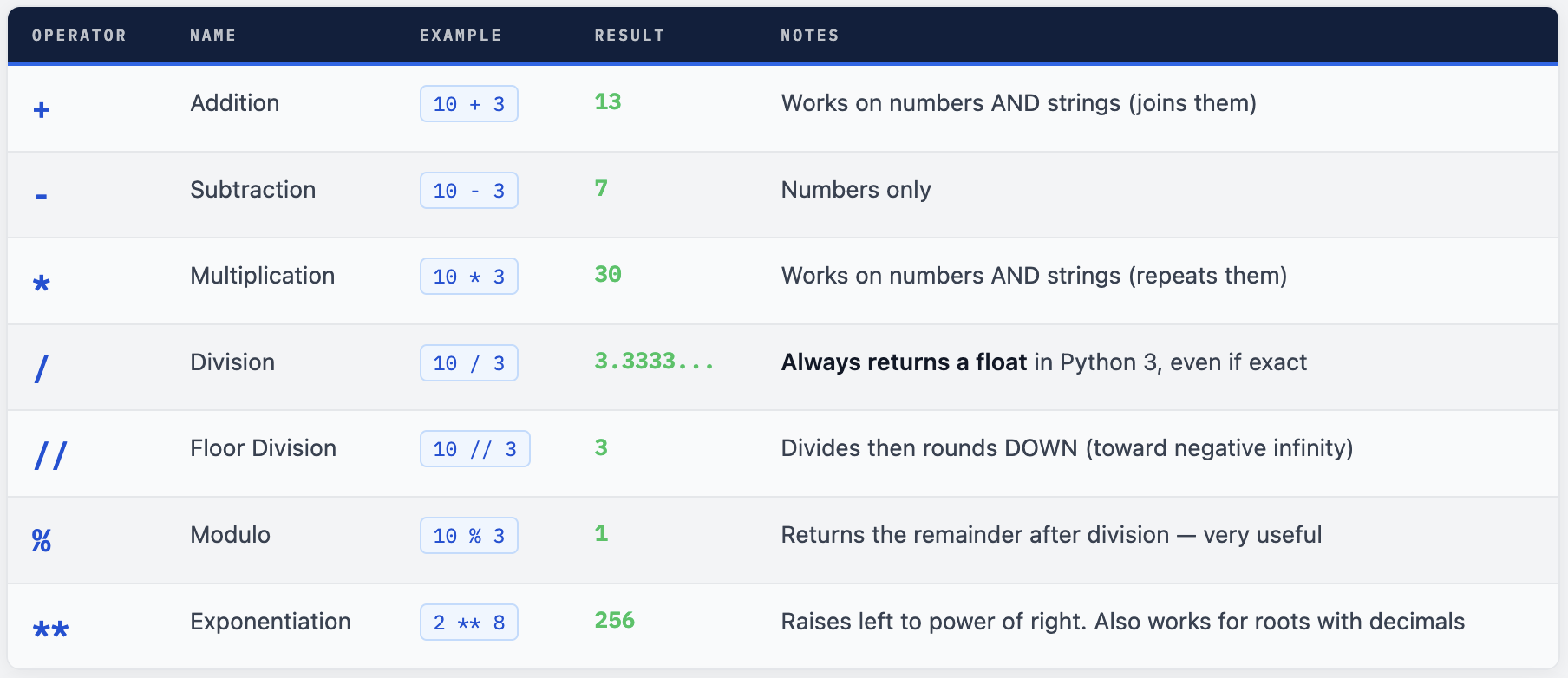Click the bold "Always returns a float" text
The image size is (1568, 678).
pyautogui.click(x=904, y=362)
